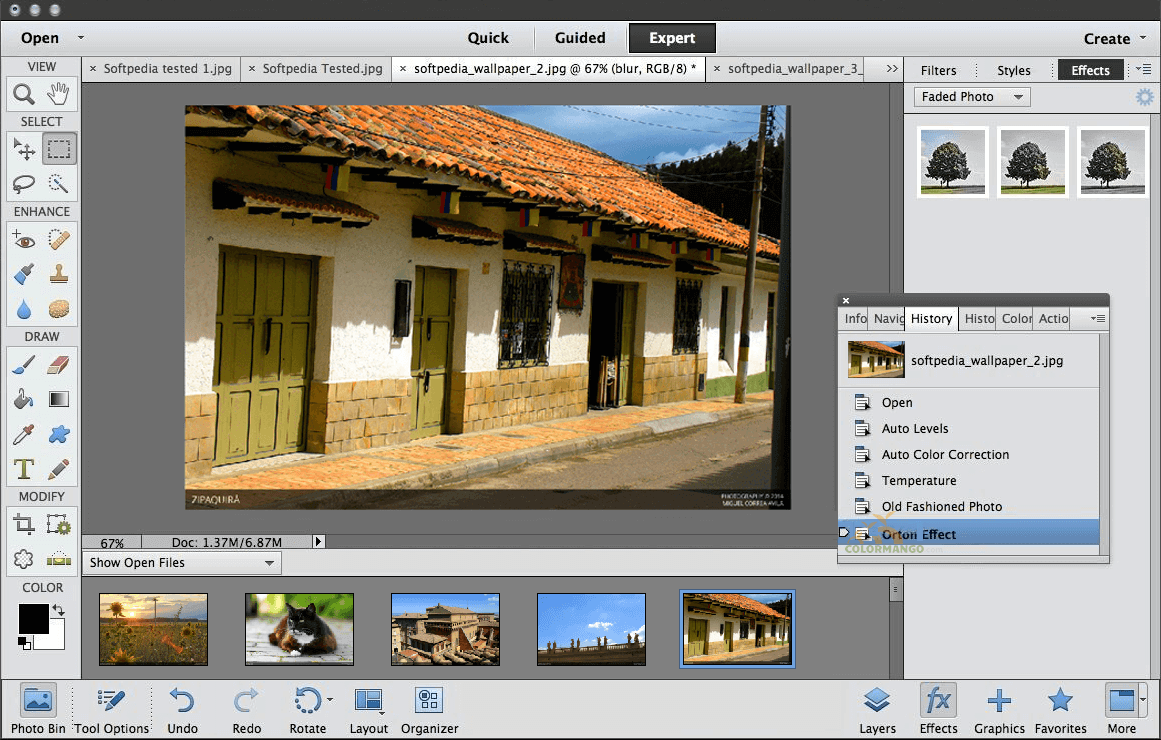The height and width of the screenshot is (740, 1161).
Task: Expand the Show Open Files dropdown
Action: [x=181, y=563]
